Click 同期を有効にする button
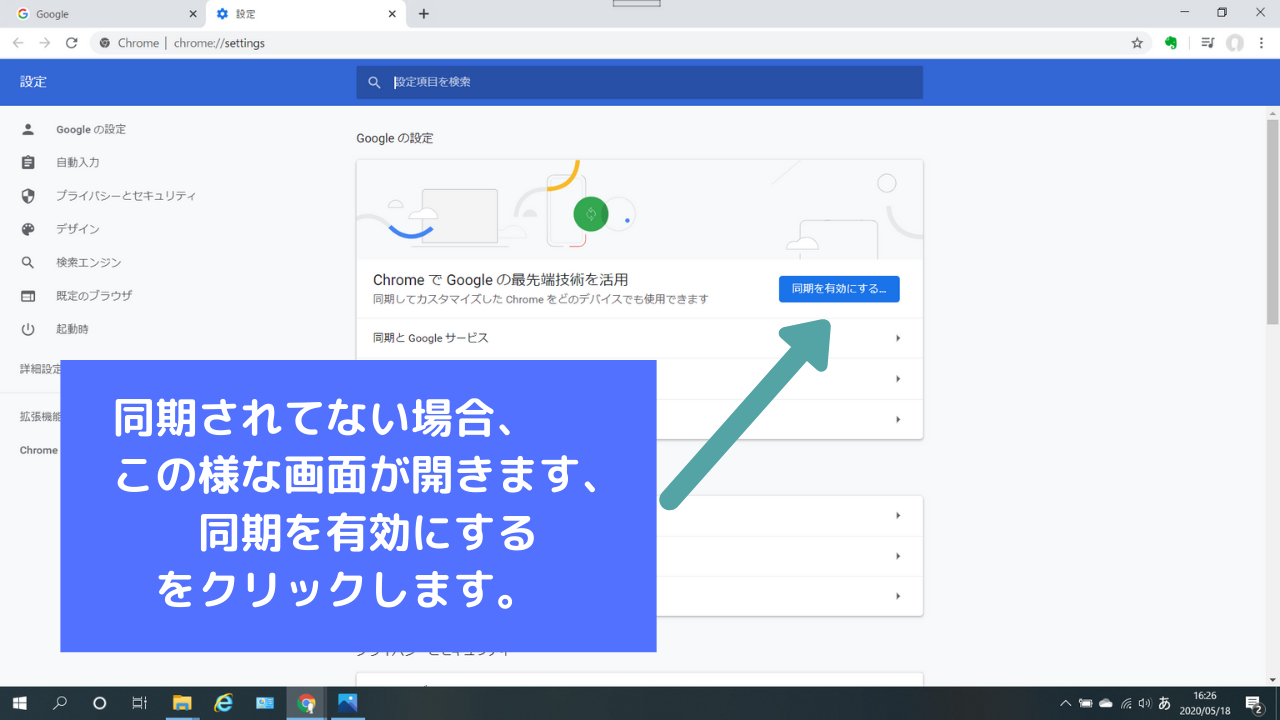This screenshot has height=720, width=1280. point(839,289)
